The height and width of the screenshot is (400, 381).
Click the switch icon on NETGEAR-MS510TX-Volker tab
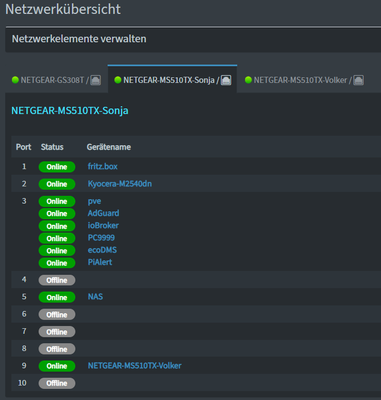click(358, 80)
